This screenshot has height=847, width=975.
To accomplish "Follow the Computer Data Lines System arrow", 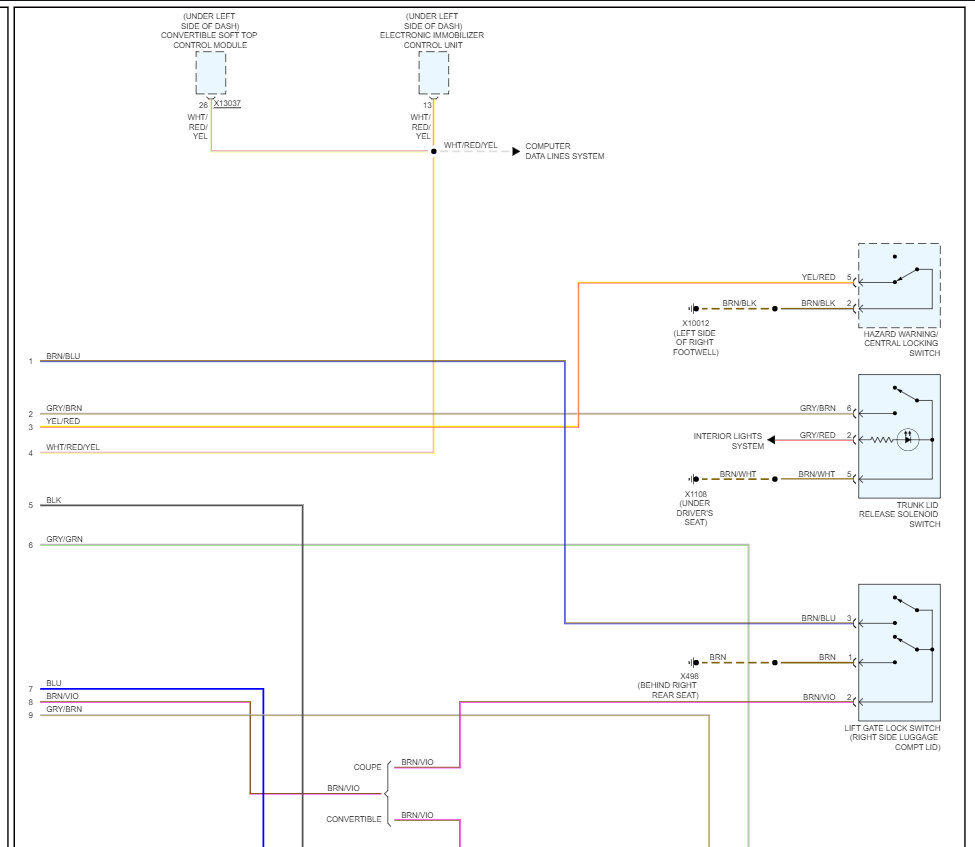I will [x=516, y=151].
